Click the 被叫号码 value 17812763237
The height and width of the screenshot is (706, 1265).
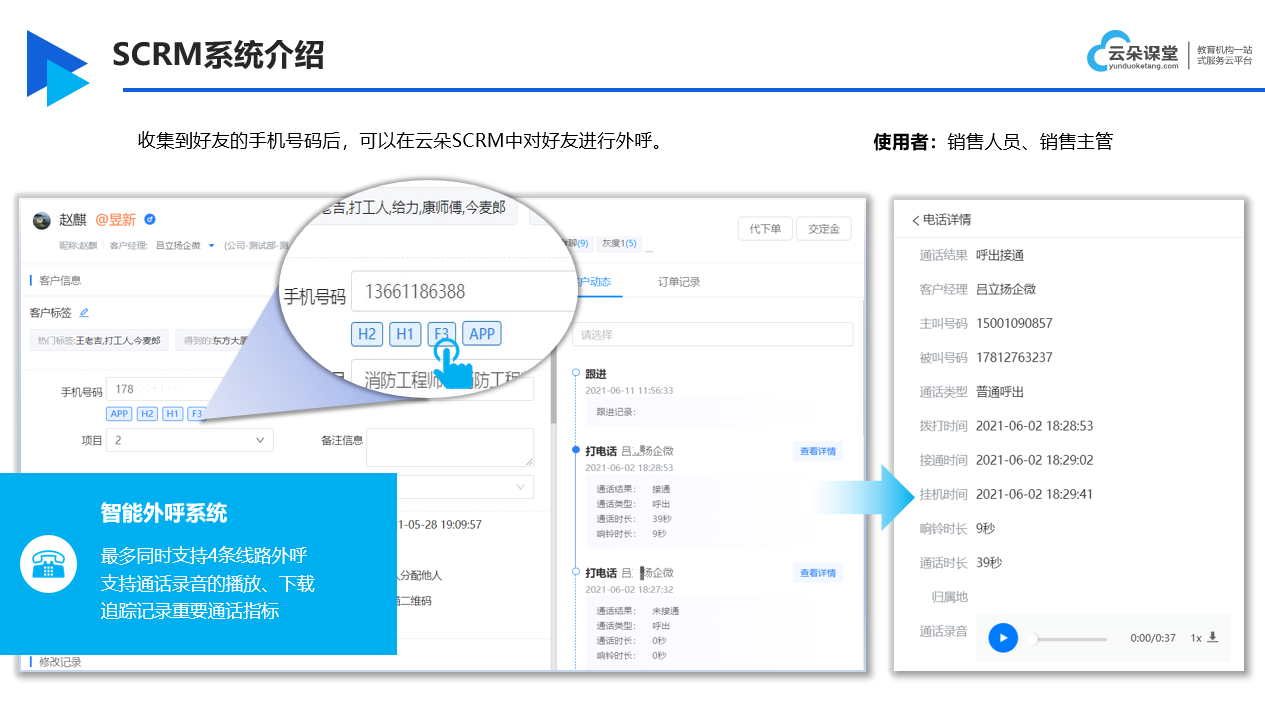1014,357
